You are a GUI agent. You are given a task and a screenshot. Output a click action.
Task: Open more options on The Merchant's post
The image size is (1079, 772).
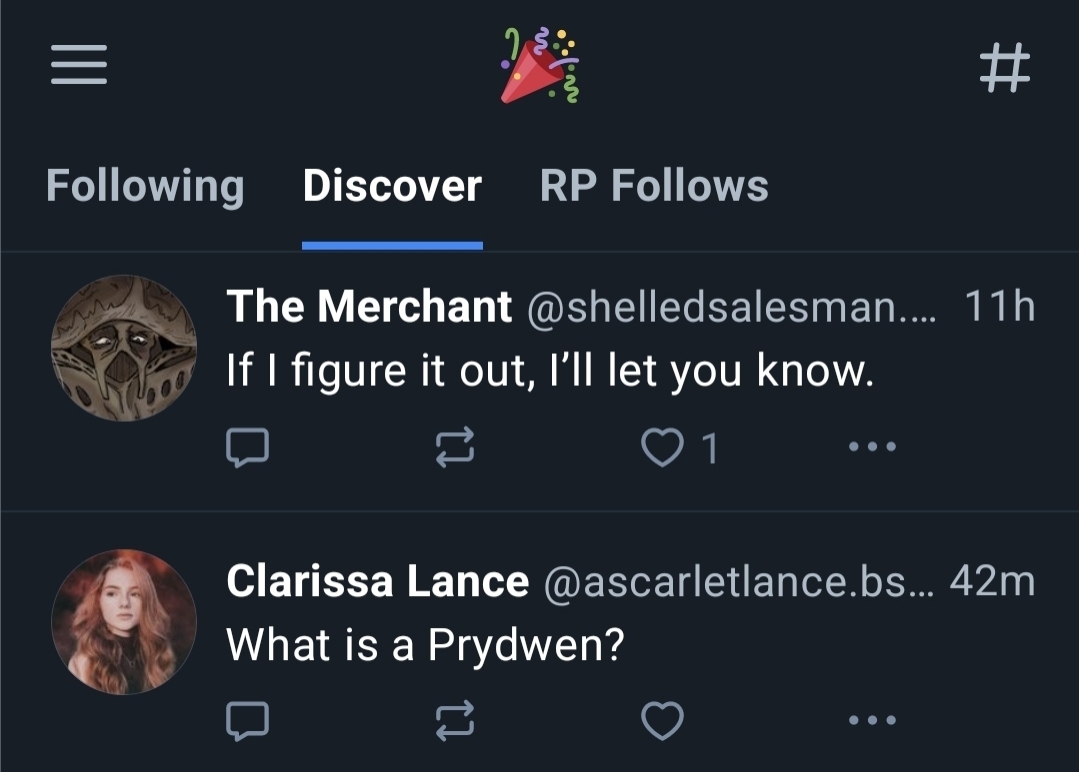pyautogui.click(x=872, y=448)
